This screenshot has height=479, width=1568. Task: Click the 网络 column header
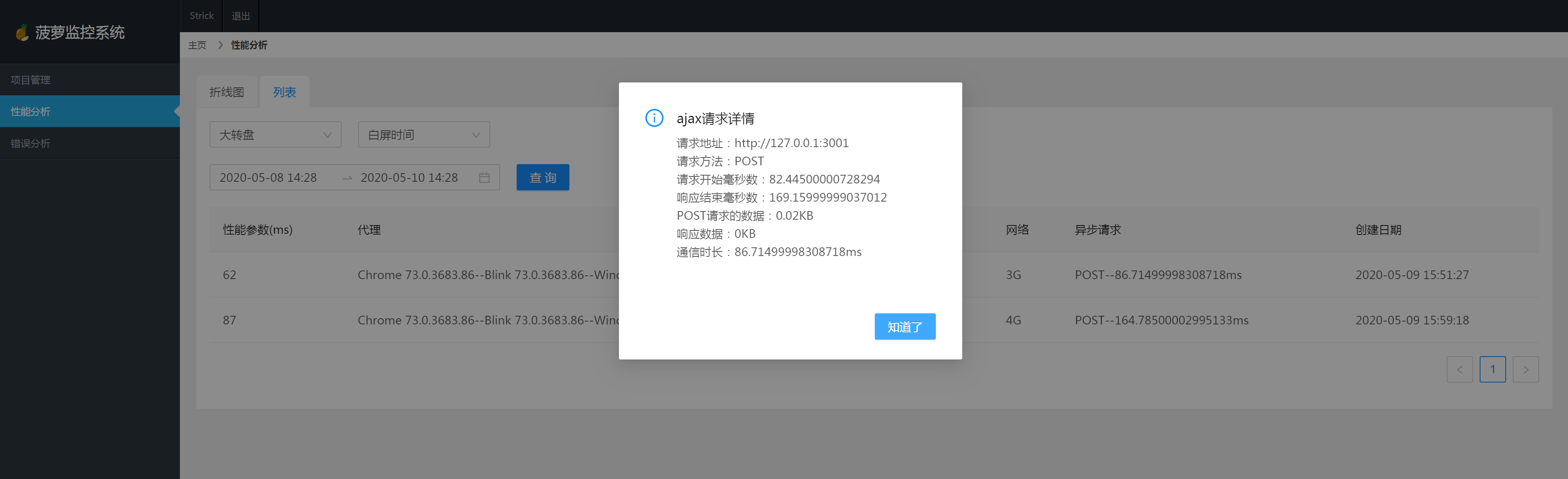click(1017, 230)
